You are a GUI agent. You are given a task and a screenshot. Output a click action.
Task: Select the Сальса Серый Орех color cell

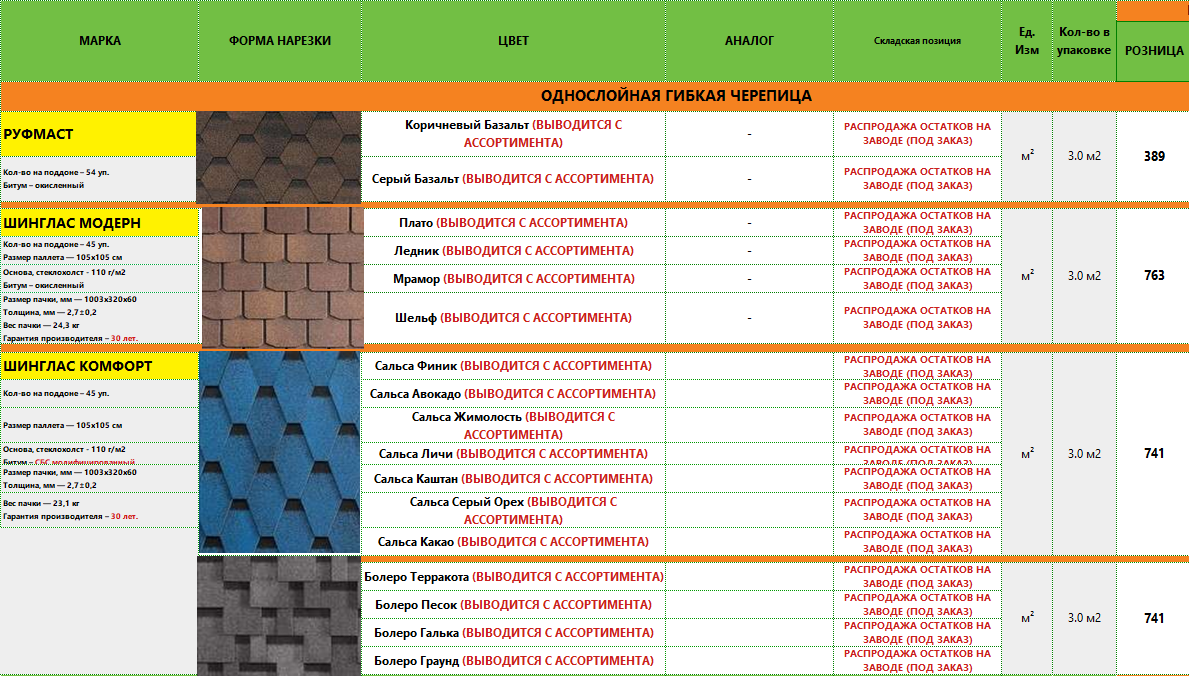pyautogui.click(x=513, y=511)
